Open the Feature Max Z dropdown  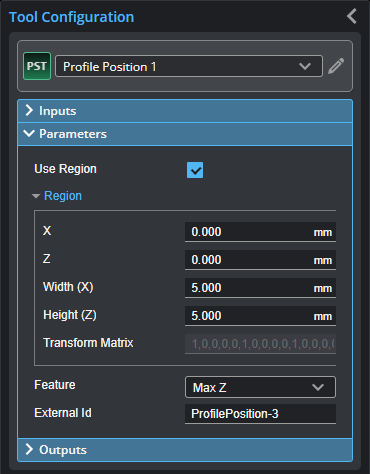[x=260, y=387]
